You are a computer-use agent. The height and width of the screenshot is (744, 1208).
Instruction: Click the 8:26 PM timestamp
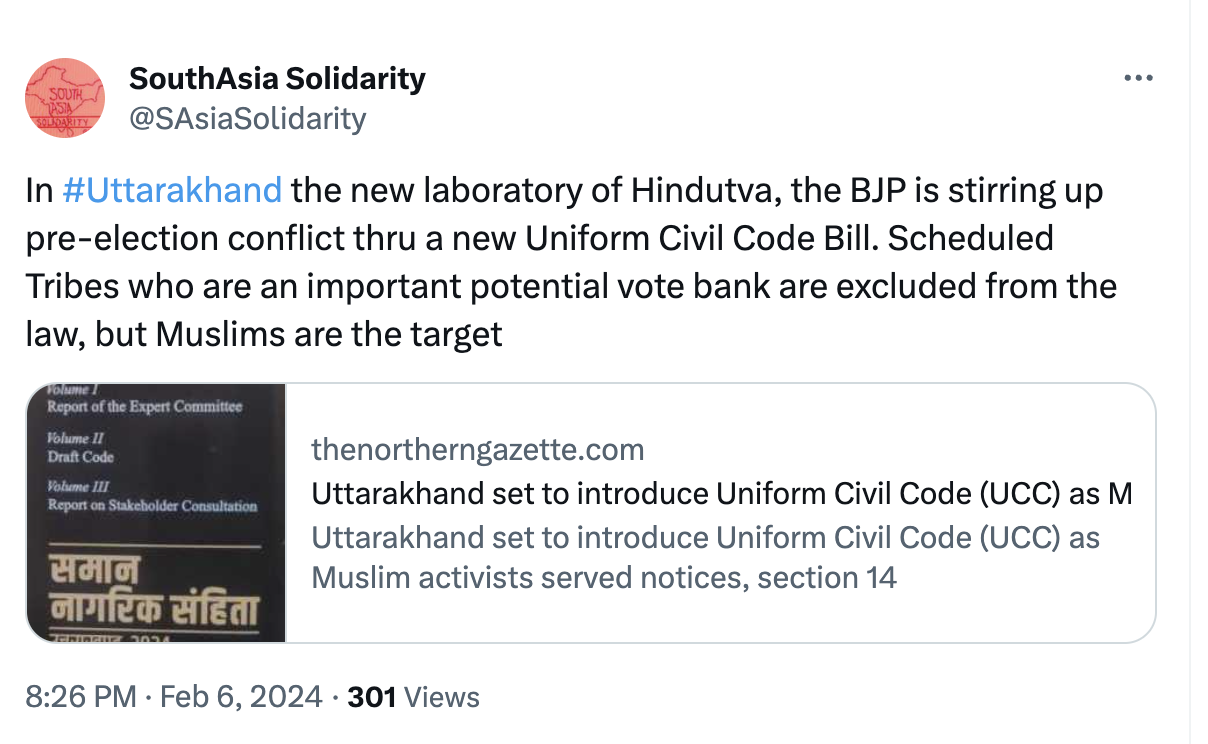[x=81, y=697]
